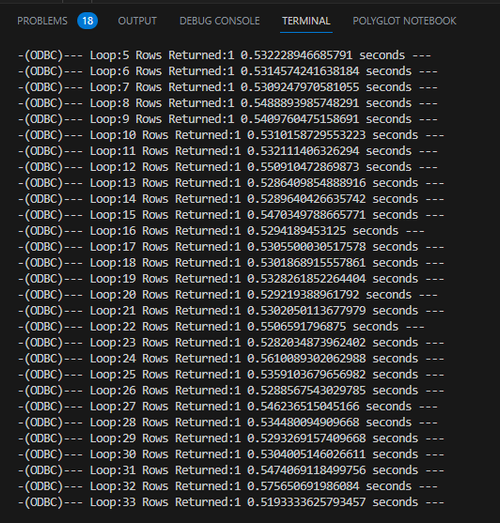
Task: Click terminal line for Loop:21
Action: (231, 311)
